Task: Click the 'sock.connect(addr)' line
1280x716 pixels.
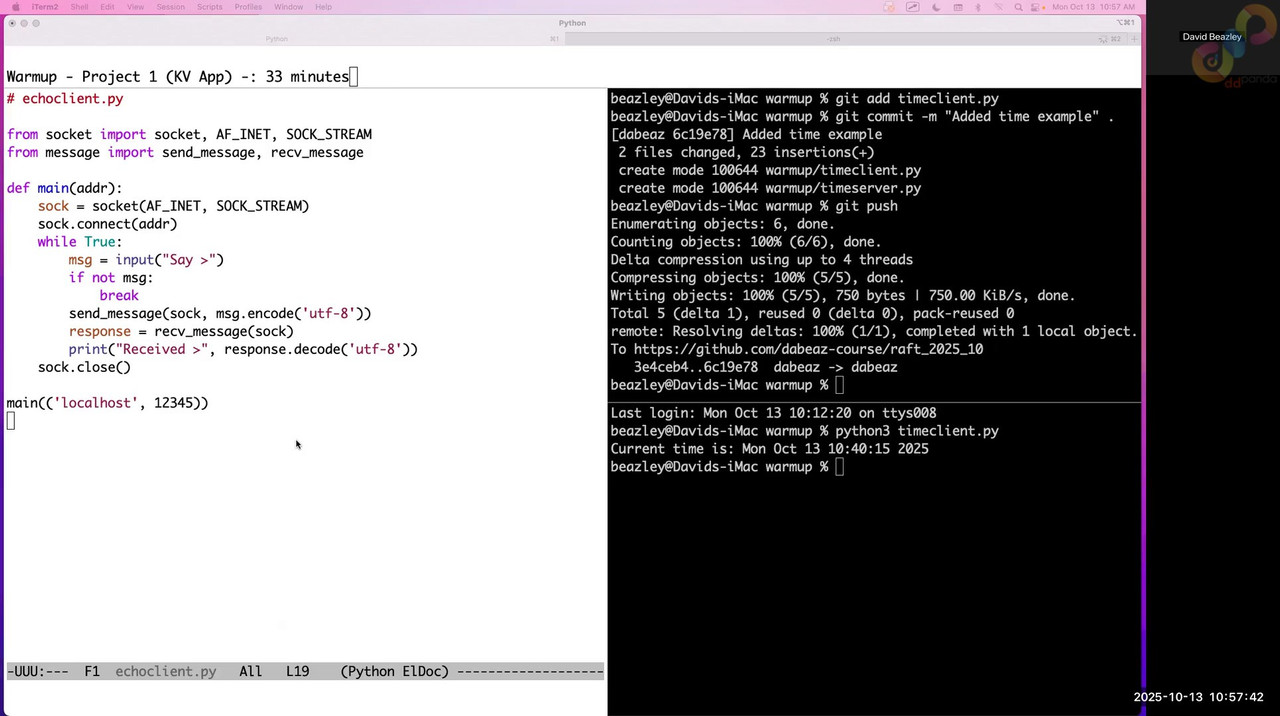Action: point(107,224)
